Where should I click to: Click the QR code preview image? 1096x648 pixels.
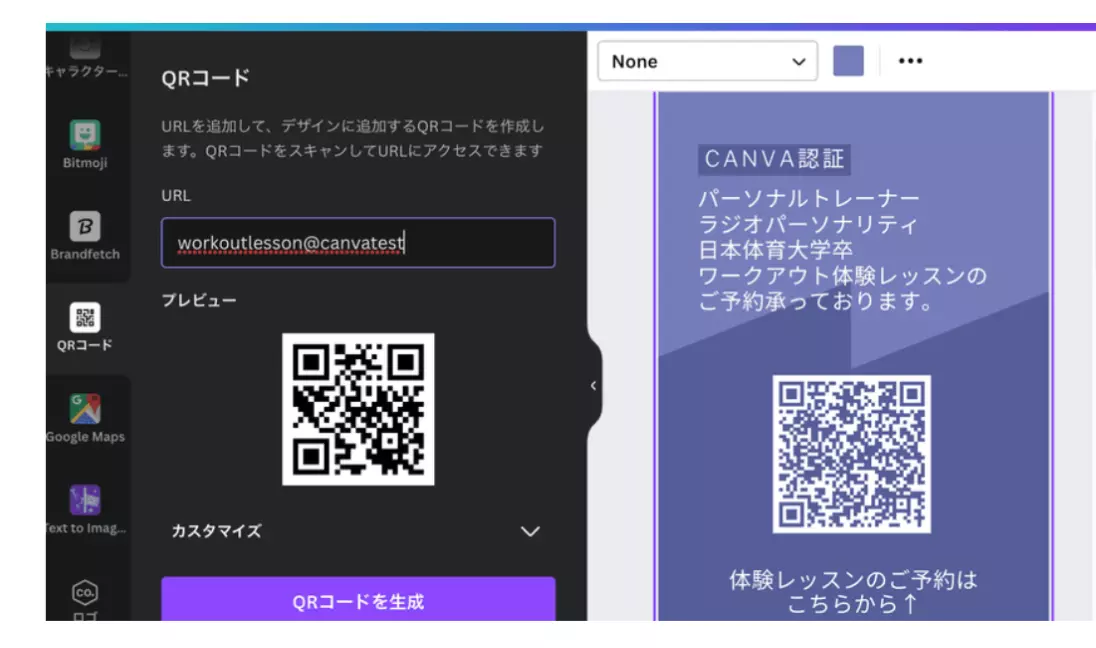(x=358, y=409)
